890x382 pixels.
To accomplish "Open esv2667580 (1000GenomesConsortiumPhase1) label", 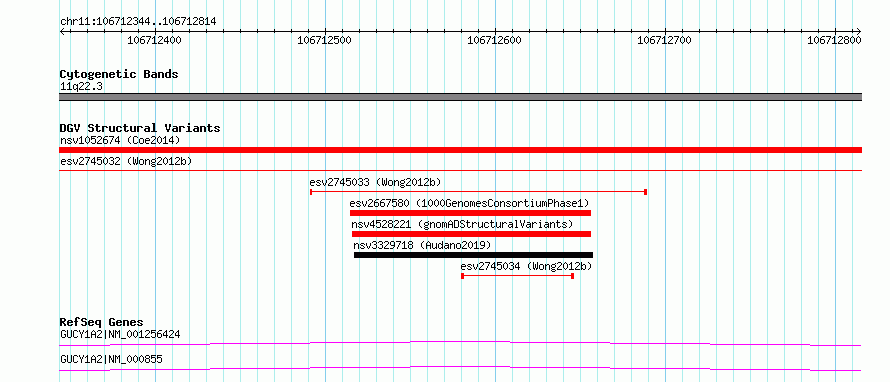I will point(469,203).
